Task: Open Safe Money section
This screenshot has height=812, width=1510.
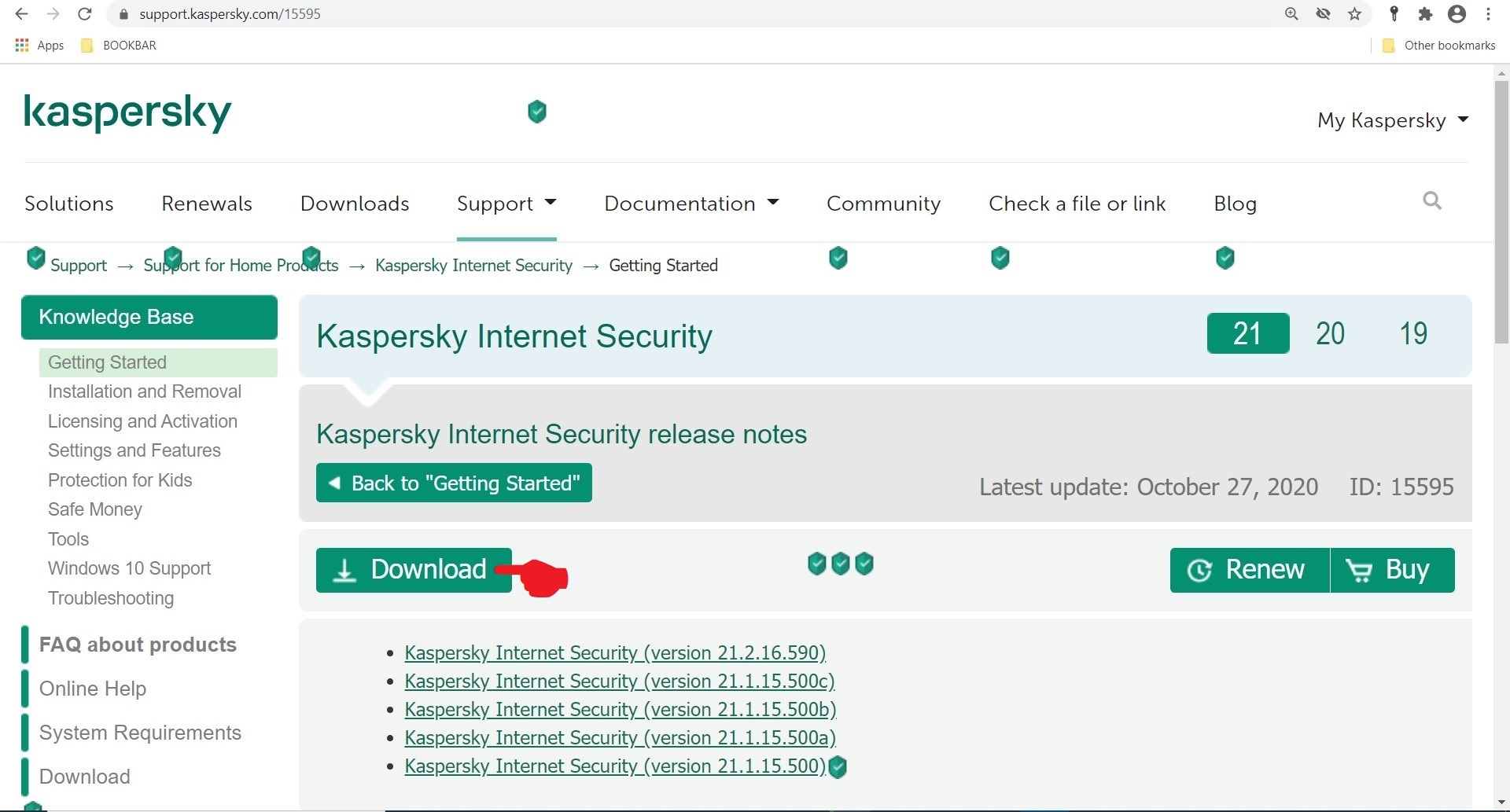Action: [95, 509]
